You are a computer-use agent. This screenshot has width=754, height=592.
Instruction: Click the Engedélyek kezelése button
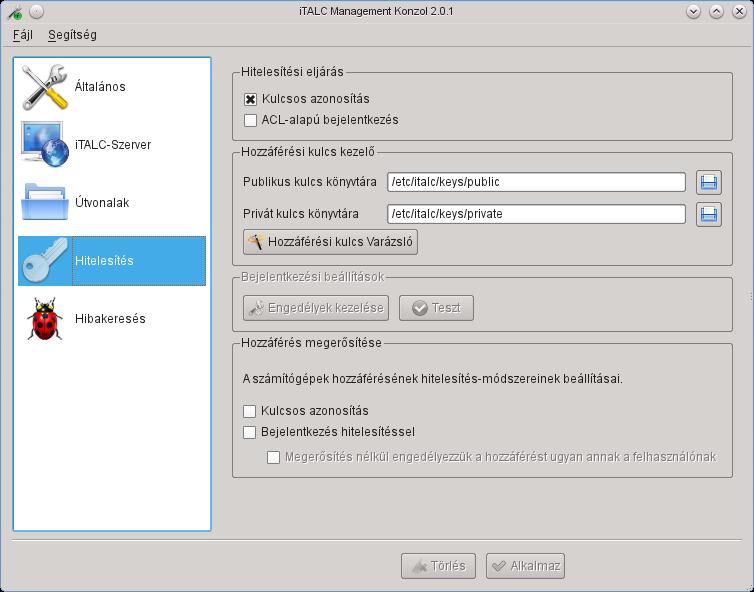(316, 308)
